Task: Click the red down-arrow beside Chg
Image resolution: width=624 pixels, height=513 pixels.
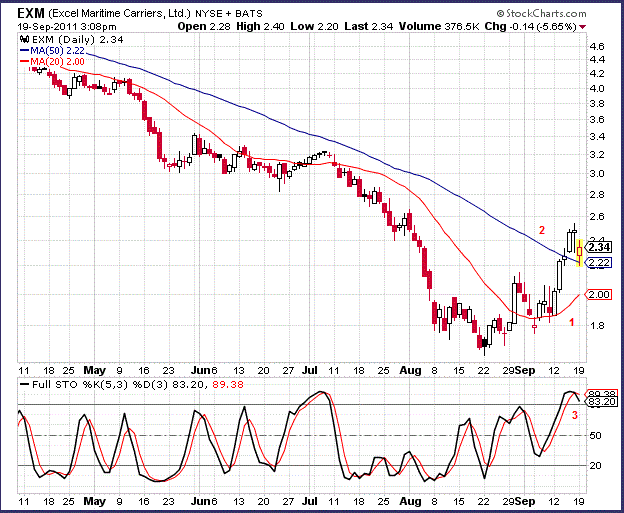Action: point(583,27)
